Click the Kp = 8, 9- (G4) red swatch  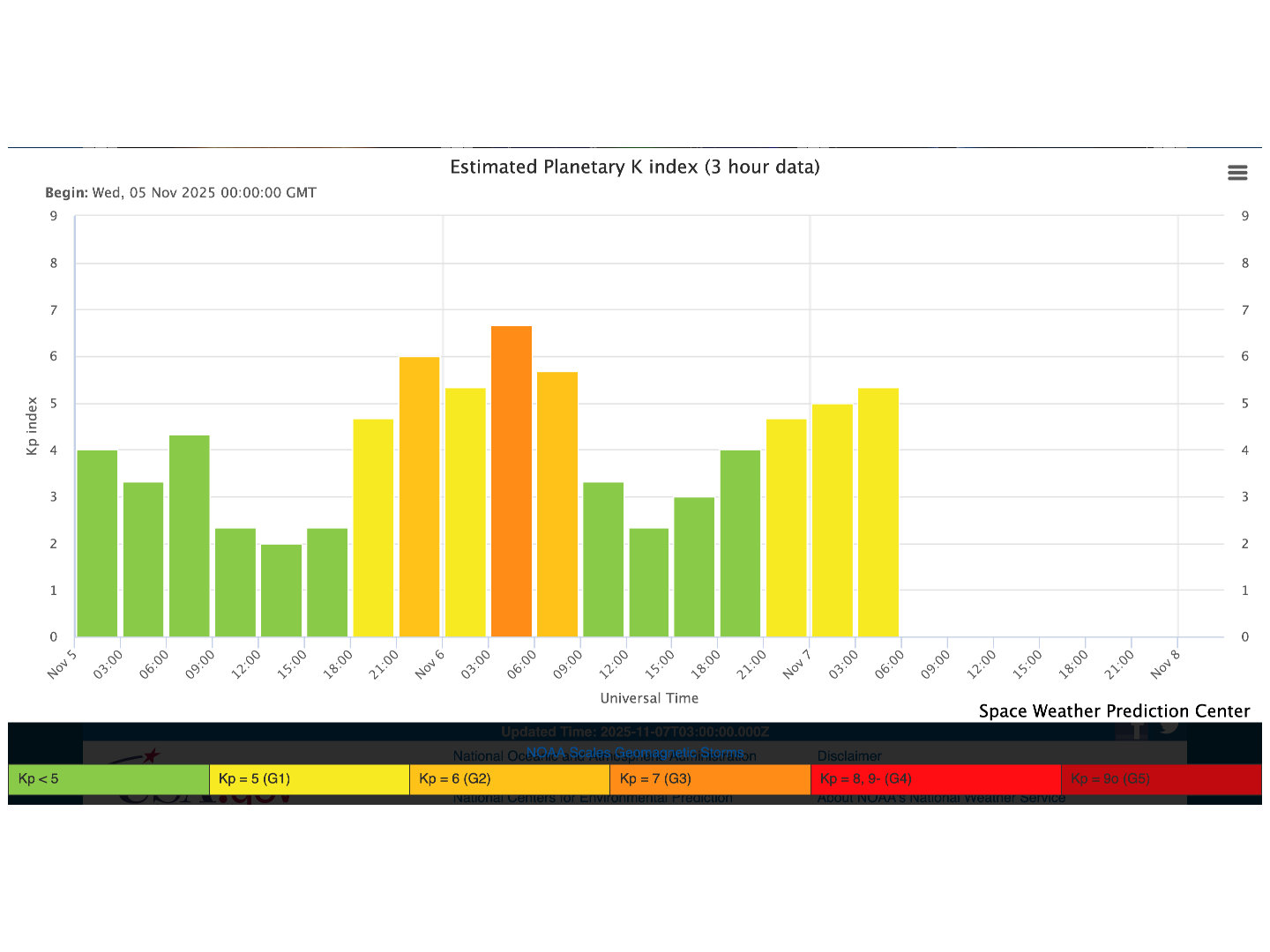point(935,779)
